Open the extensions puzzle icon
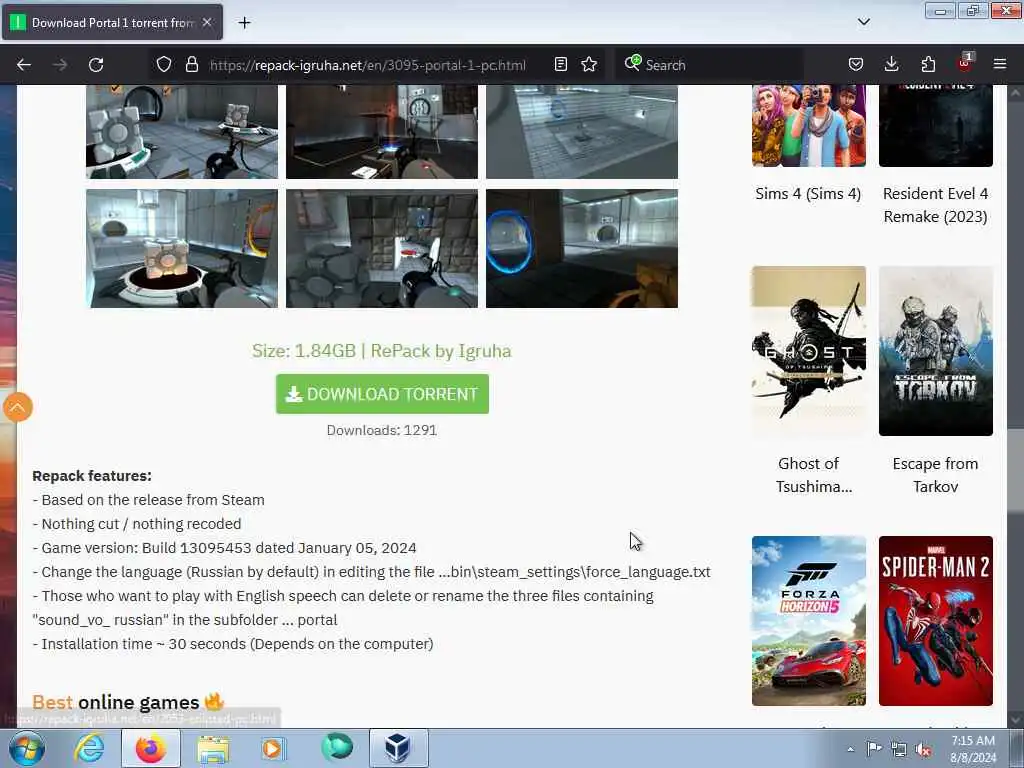Screen dimensions: 1024x768 pos(928,65)
